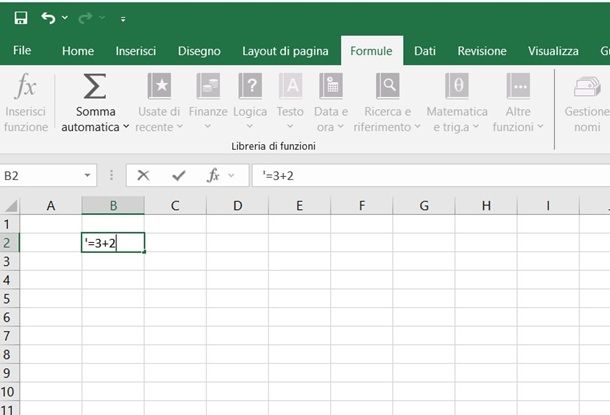Open Inserisci funzione fx dialog
Viewport: 610px width, 415px height.
[x=25, y=88]
